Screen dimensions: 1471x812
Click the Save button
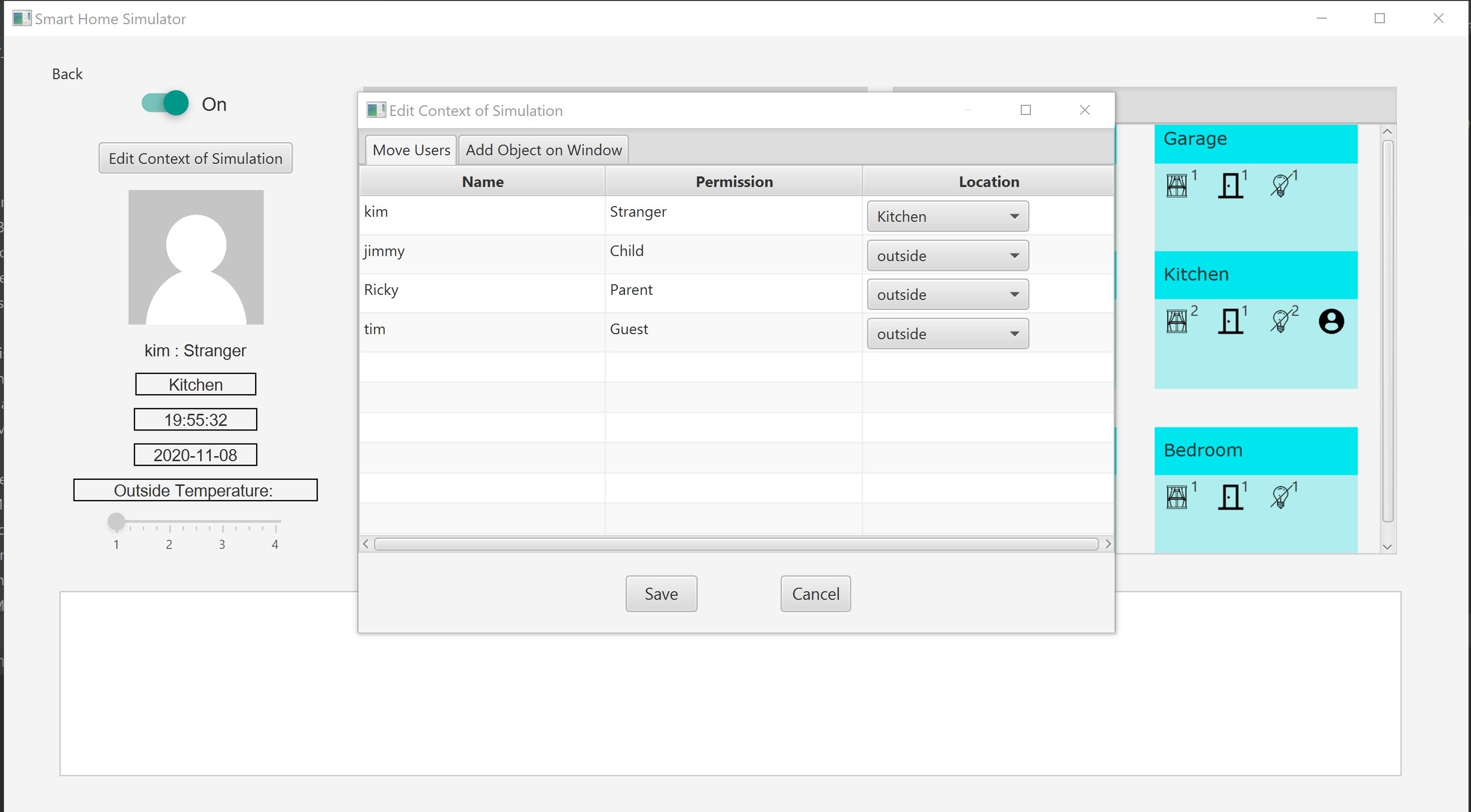coord(661,594)
